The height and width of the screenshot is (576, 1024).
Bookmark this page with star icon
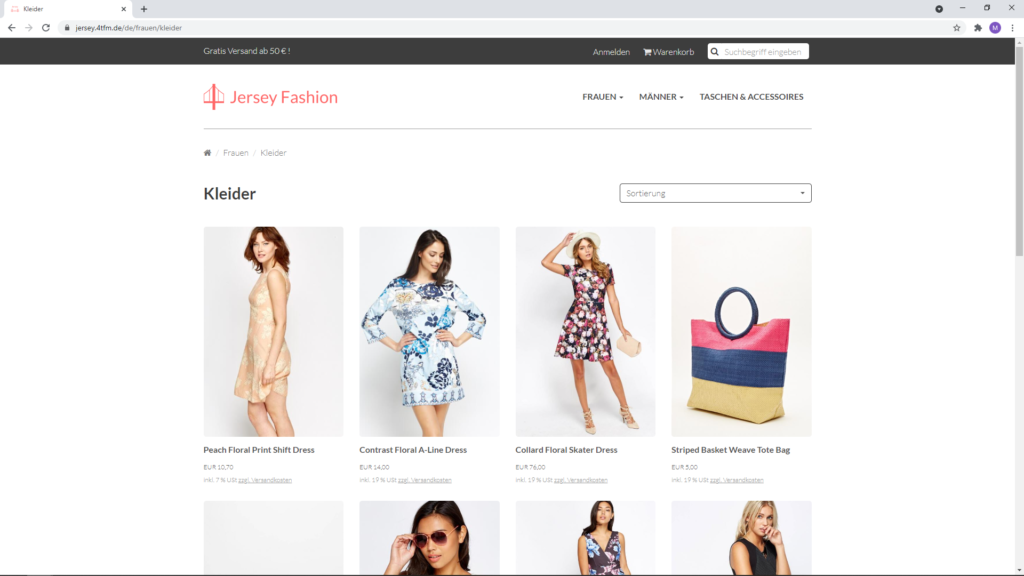pos(957,28)
